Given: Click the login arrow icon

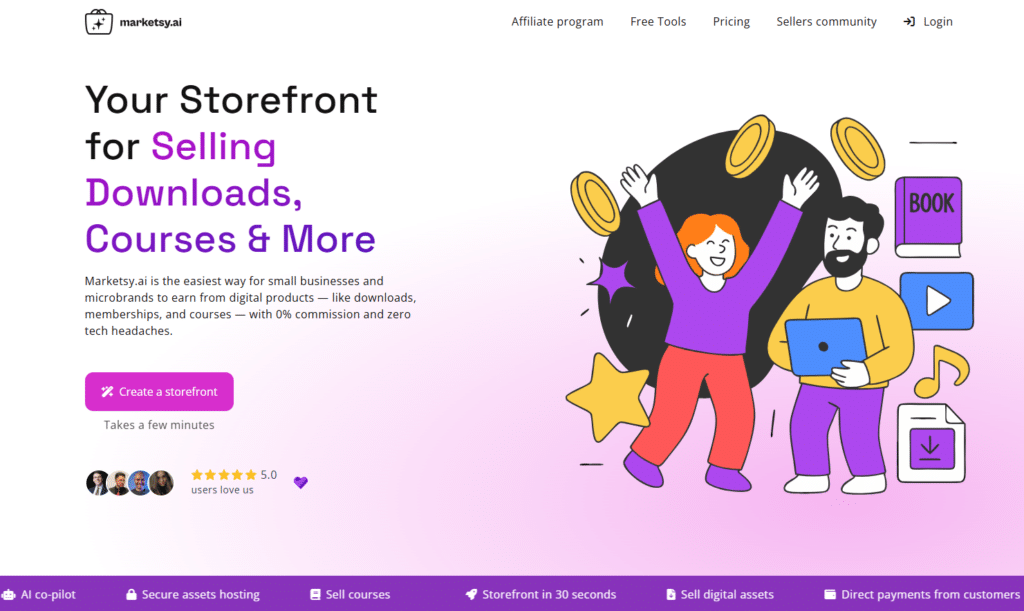Looking at the screenshot, I should [x=909, y=22].
